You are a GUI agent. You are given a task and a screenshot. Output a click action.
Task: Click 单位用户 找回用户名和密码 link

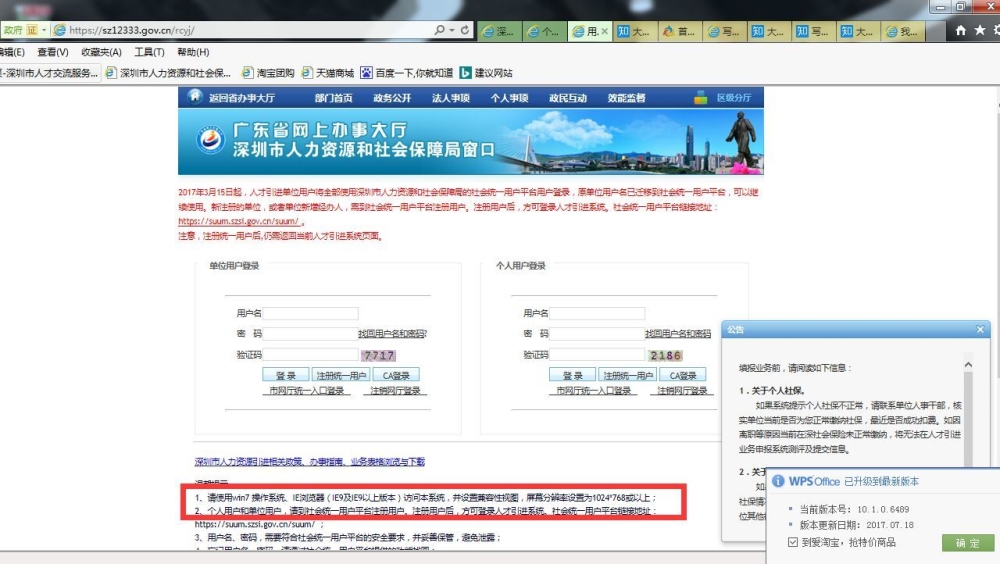[393, 334]
